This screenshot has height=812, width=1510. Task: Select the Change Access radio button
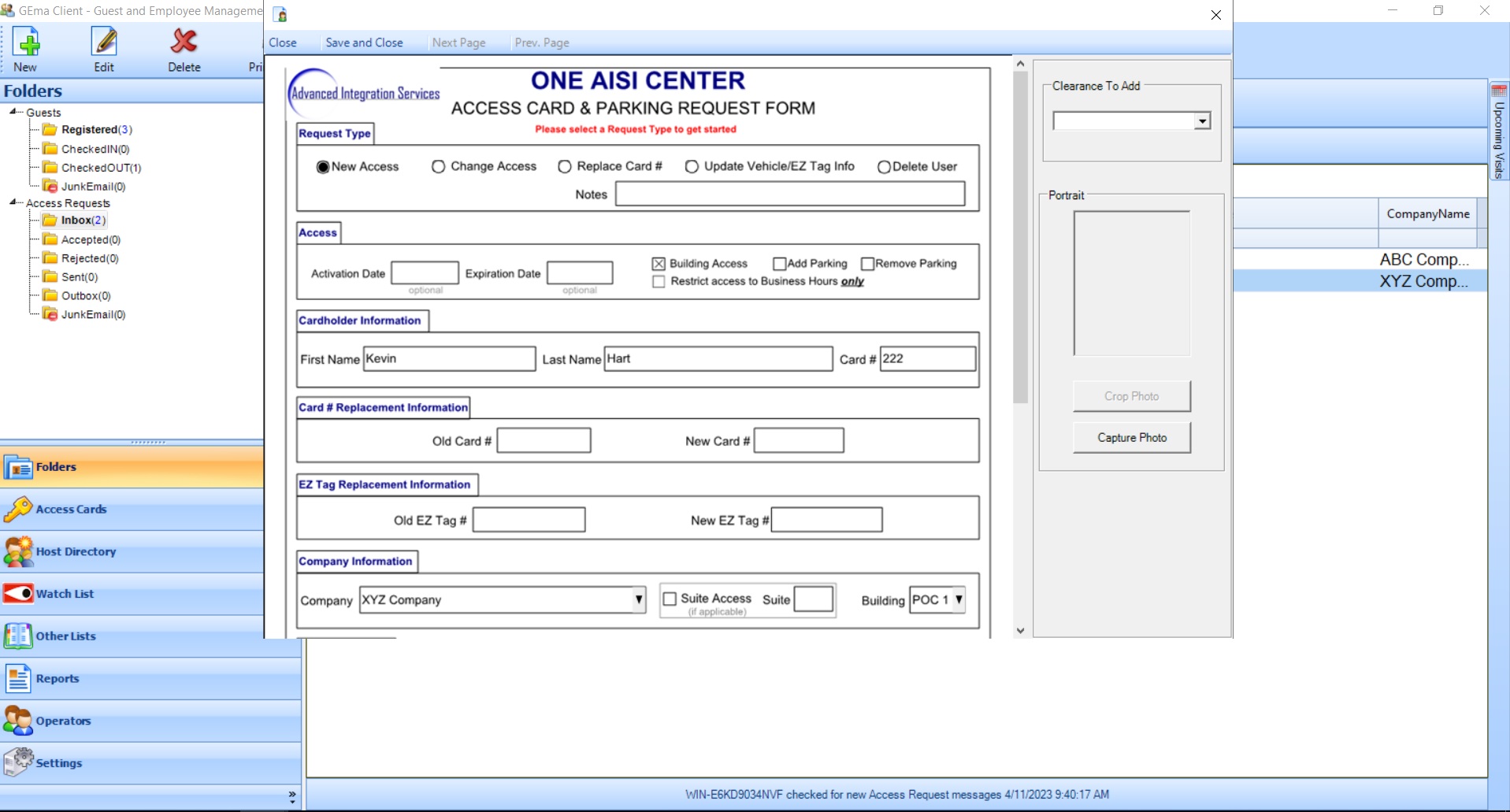click(x=439, y=167)
